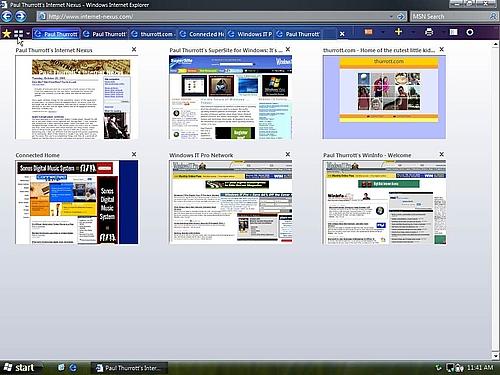The height and width of the screenshot is (375, 500).
Task: Open the SuperSite for Windows thumbnail
Action: click(230, 97)
